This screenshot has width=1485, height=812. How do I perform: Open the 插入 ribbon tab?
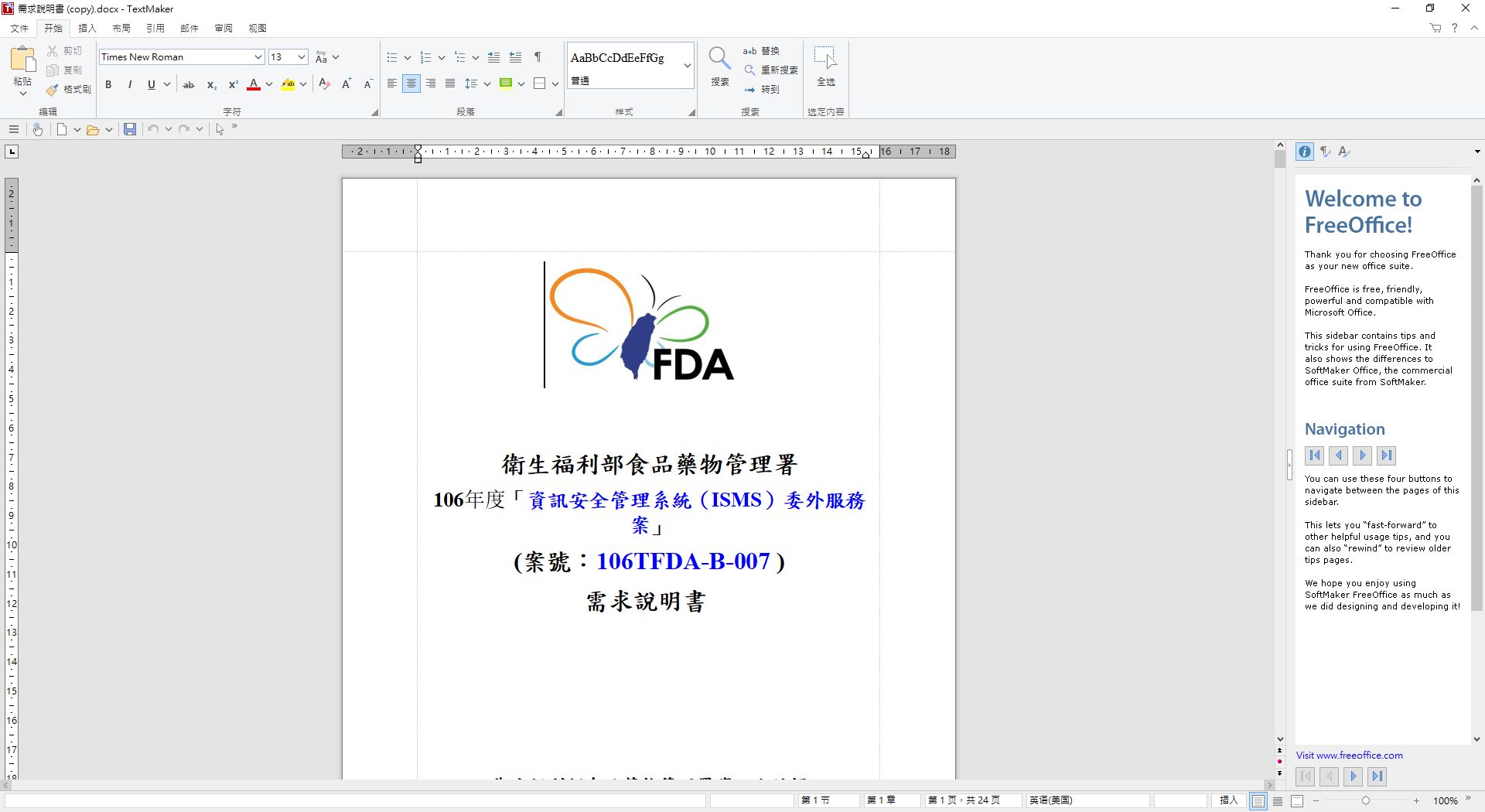click(87, 28)
